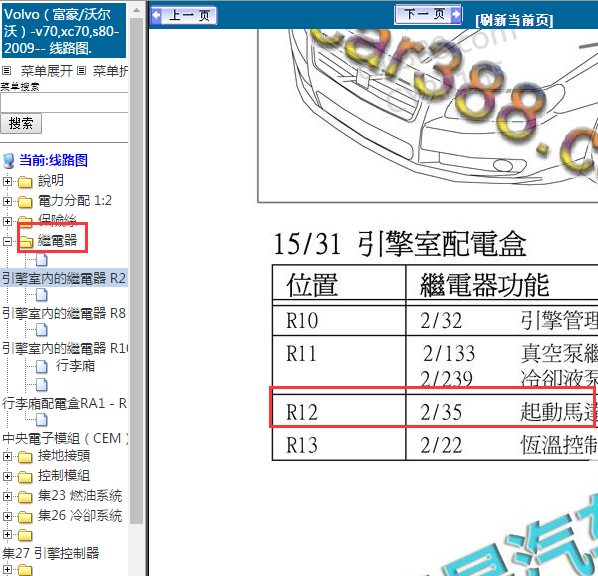This screenshot has height=576, width=598.
Task: Collapse the 繼電器 folder node
Action: coord(7,241)
